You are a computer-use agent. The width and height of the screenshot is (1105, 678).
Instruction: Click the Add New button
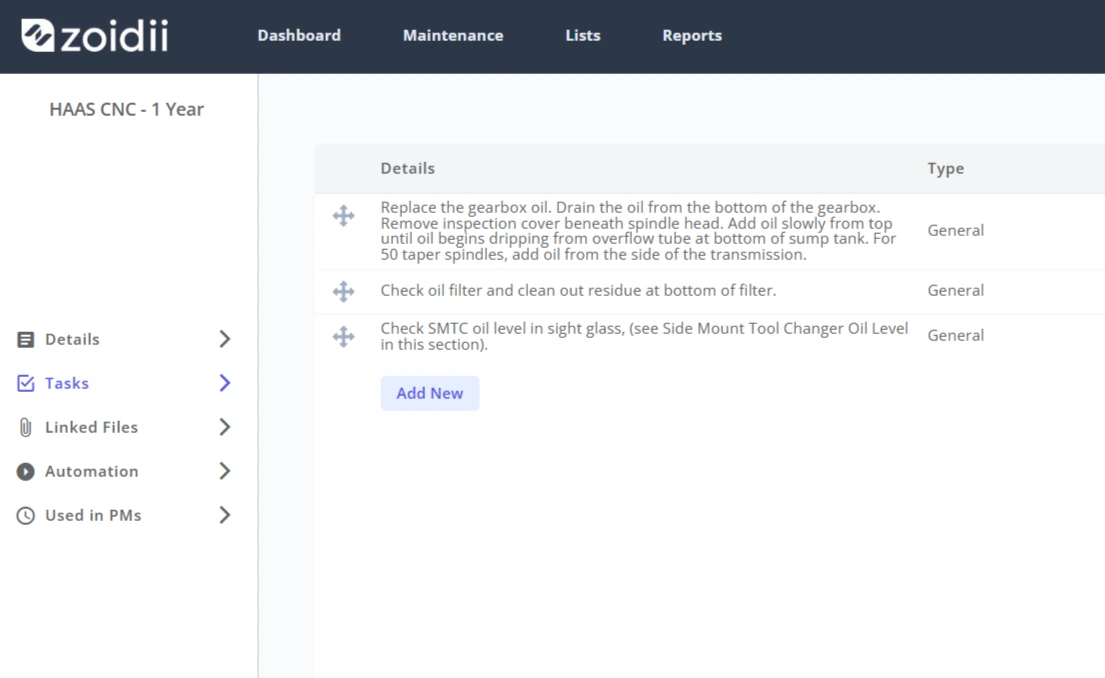pos(430,393)
